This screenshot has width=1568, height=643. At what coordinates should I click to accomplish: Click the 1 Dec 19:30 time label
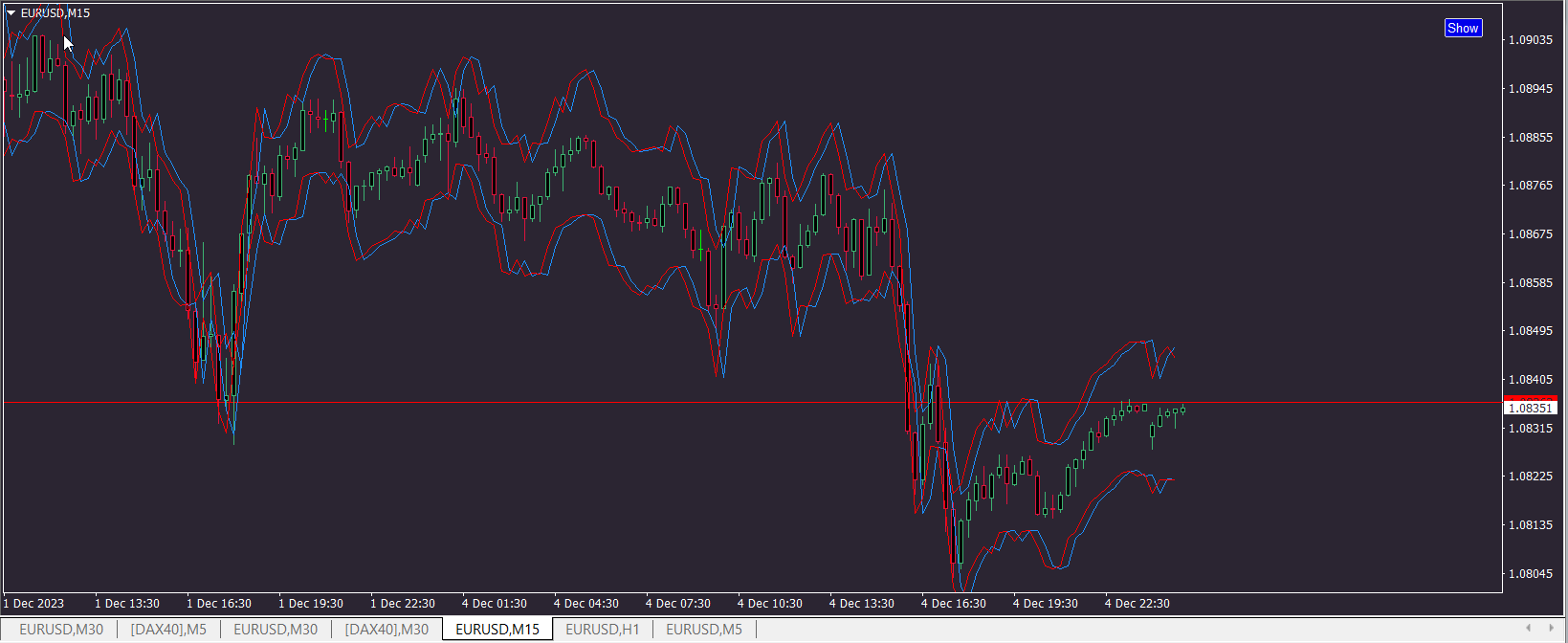[x=311, y=604]
